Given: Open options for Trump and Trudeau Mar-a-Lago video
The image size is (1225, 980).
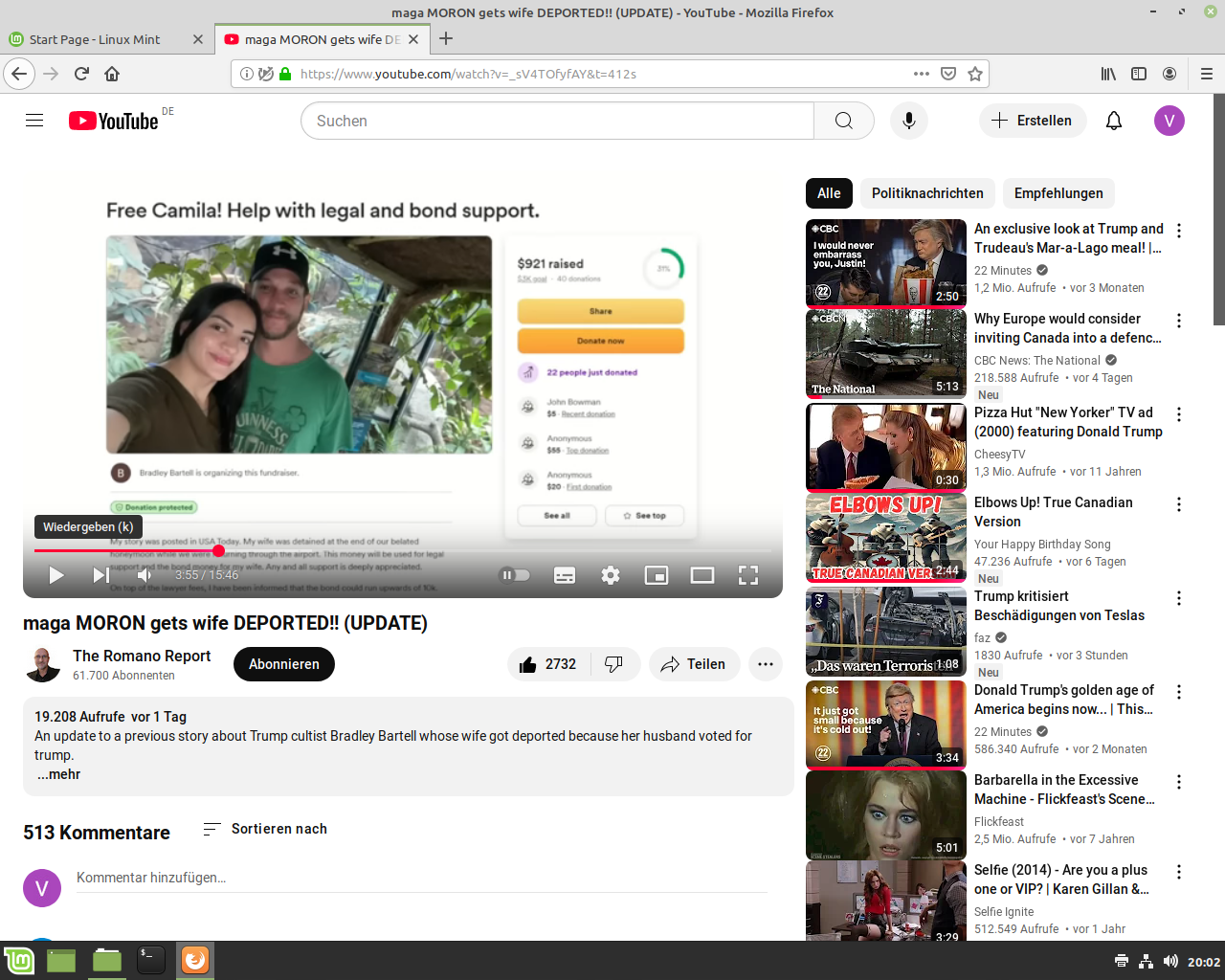Looking at the screenshot, I should [1179, 231].
